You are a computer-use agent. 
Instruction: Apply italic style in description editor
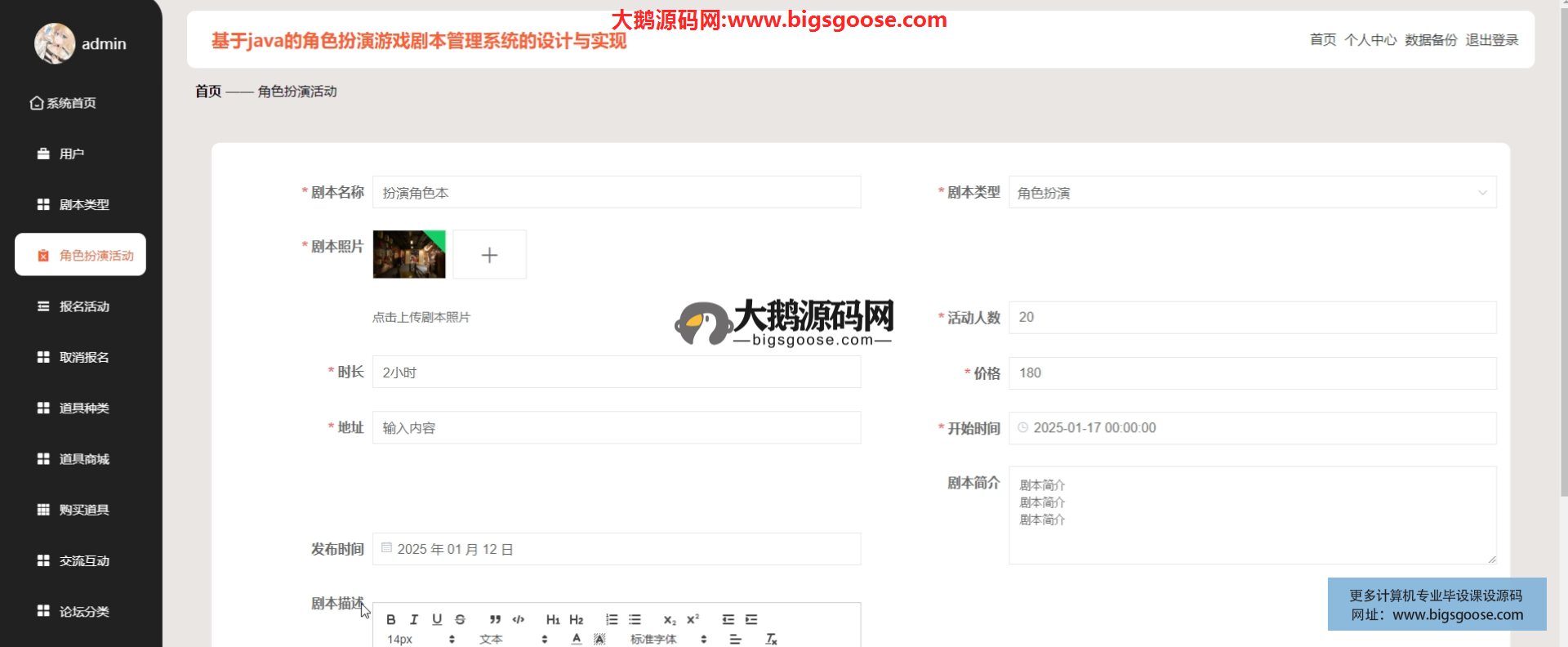(x=414, y=619)
